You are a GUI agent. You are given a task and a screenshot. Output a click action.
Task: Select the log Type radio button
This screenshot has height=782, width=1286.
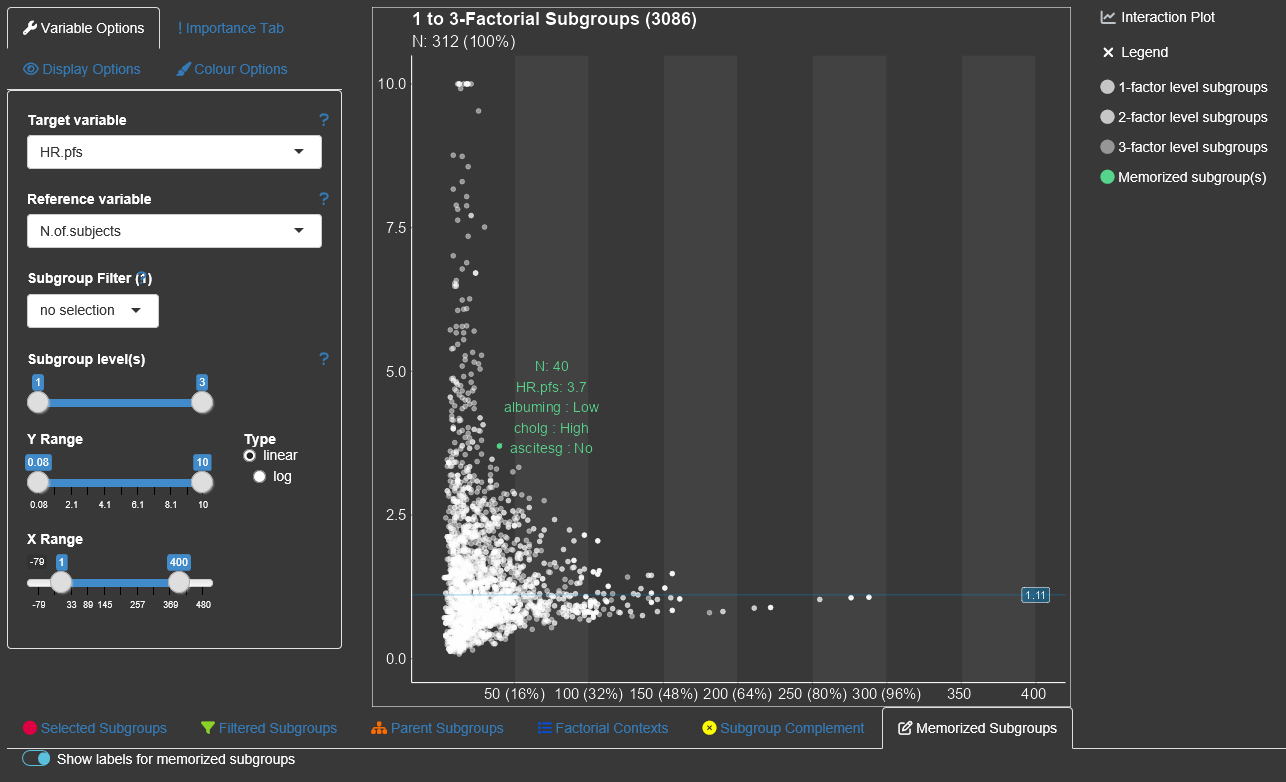[x=260, y=476]
